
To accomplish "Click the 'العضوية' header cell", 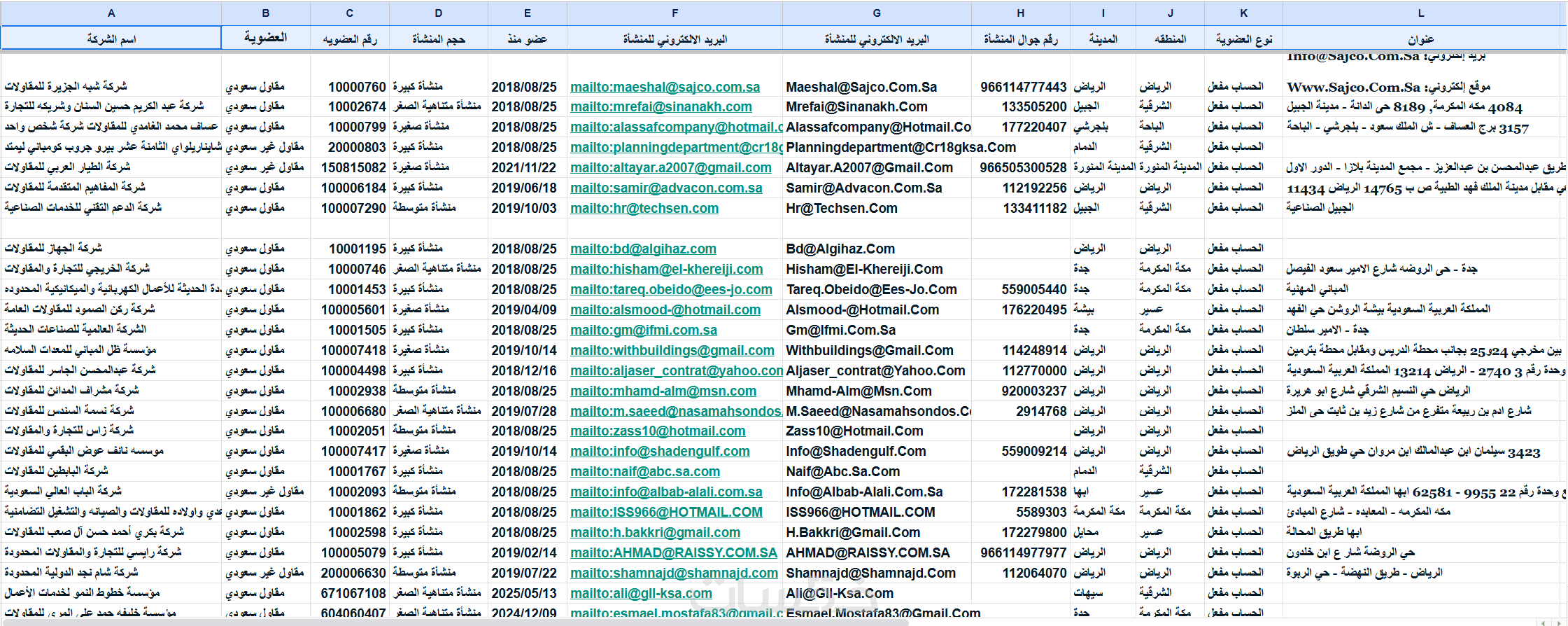I will coord(266,38).
